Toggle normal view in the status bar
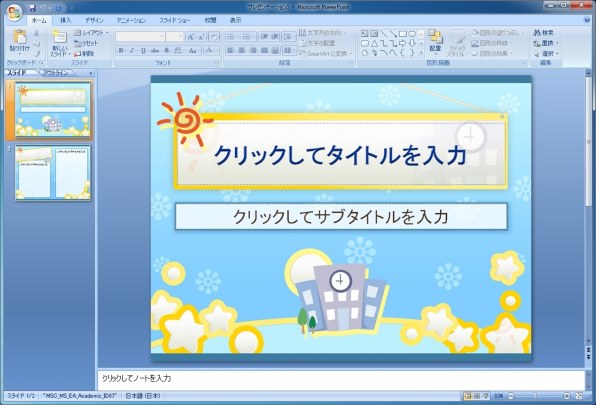The height and width of the screenshot is (405, 596). click(x=468, y=396)
